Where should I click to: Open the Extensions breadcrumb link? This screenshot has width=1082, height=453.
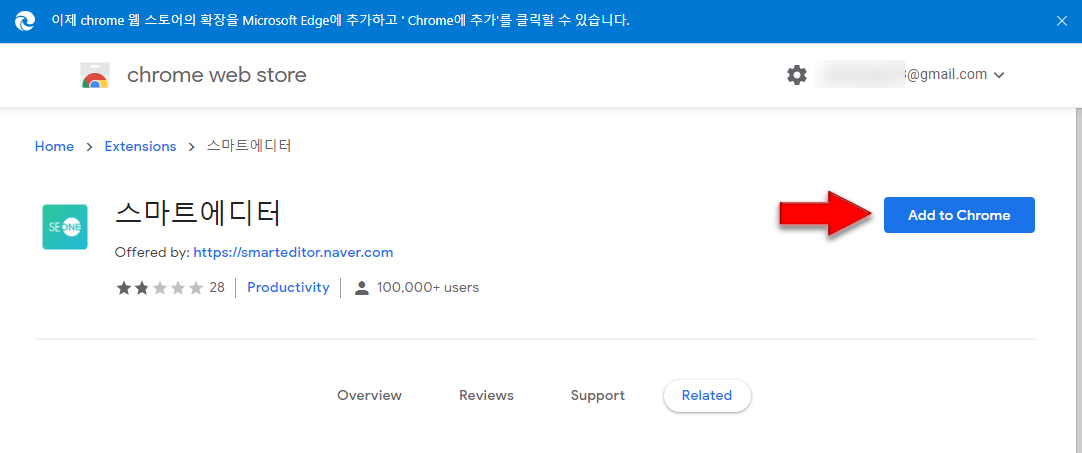click(x=141, y=146)
